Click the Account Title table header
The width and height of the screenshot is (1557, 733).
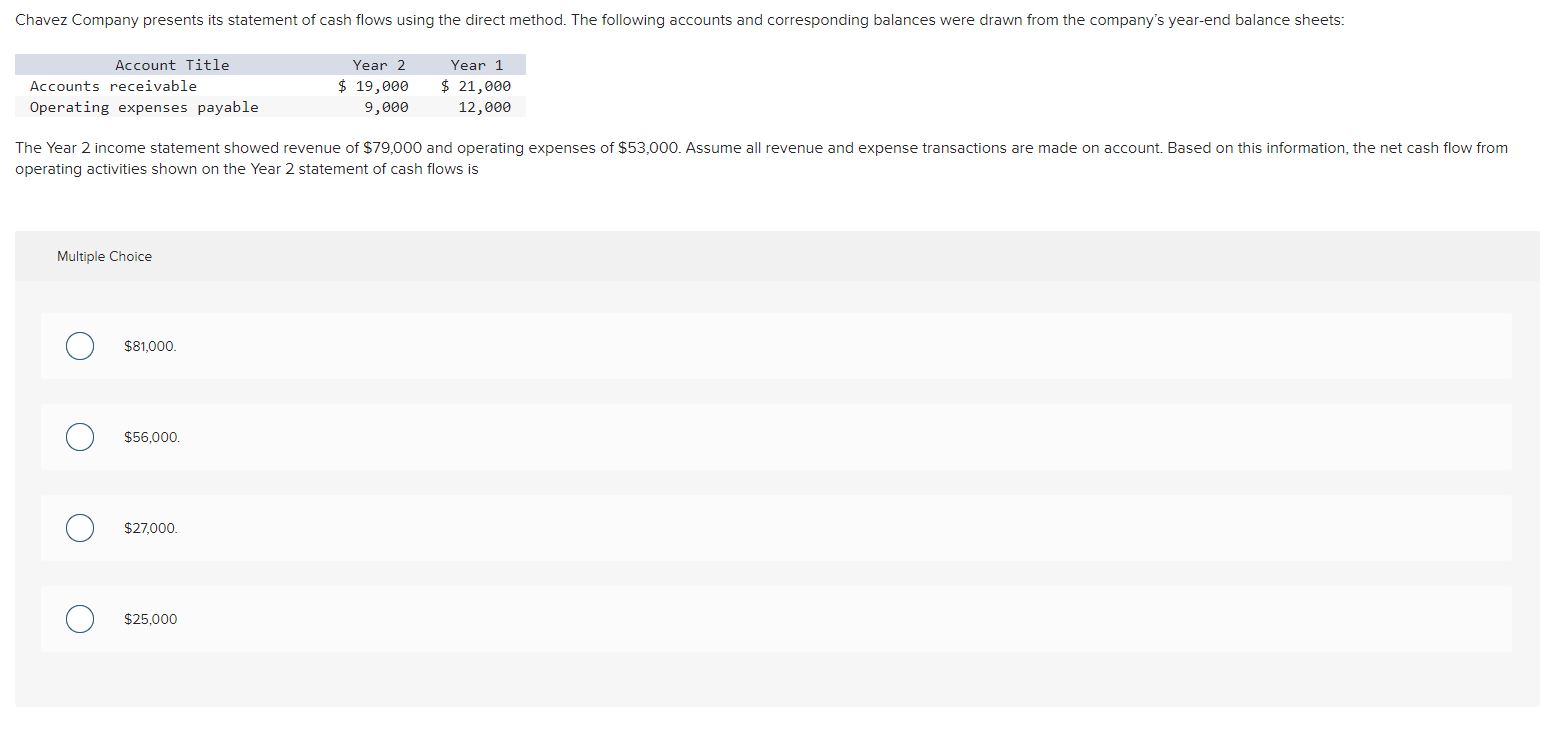(172, 64)
